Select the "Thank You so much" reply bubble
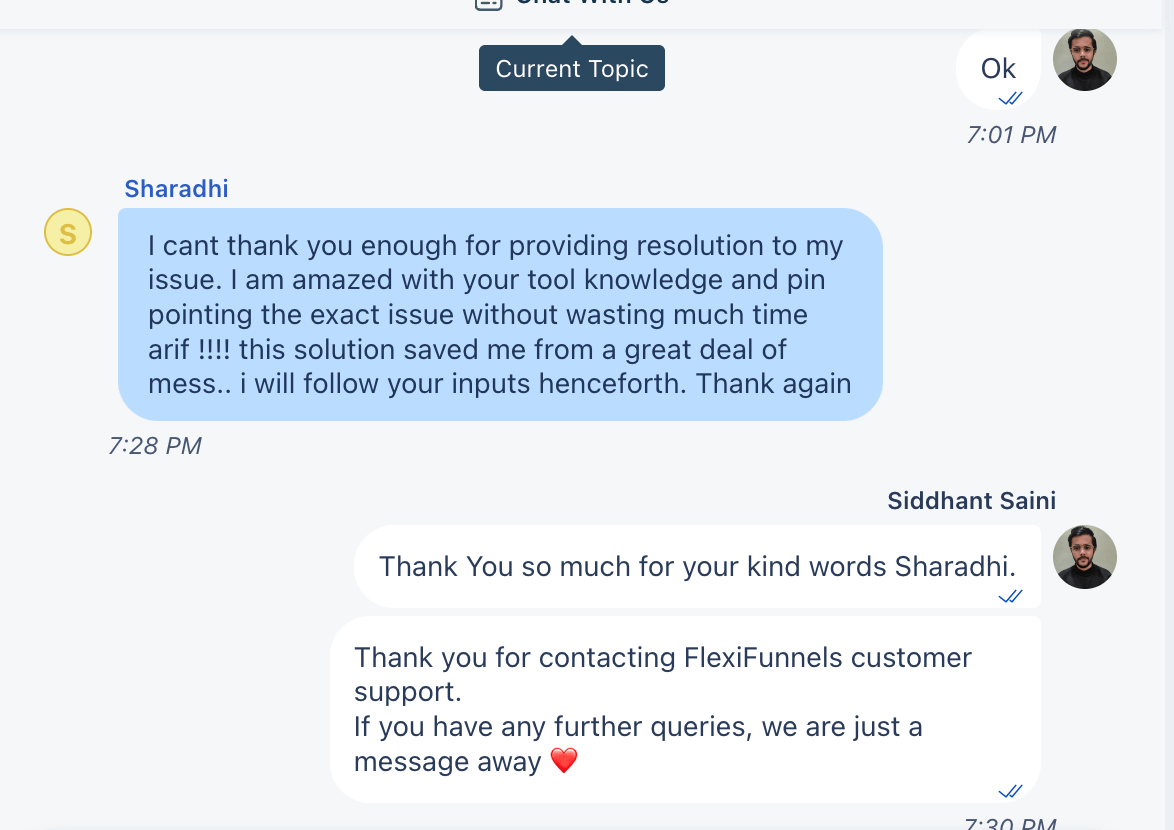Image resolution: width=1174 pixels, height=830 pixels. coord(697,566)
